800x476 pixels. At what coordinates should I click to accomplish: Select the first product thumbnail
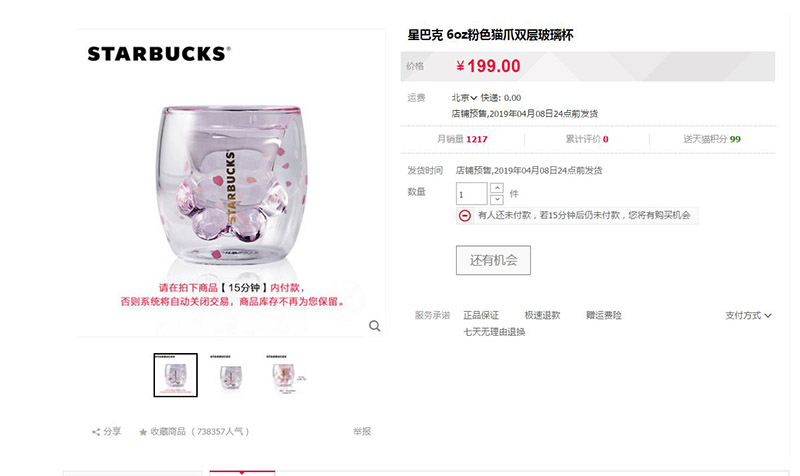pyautogui.click(x=176, y=375)
